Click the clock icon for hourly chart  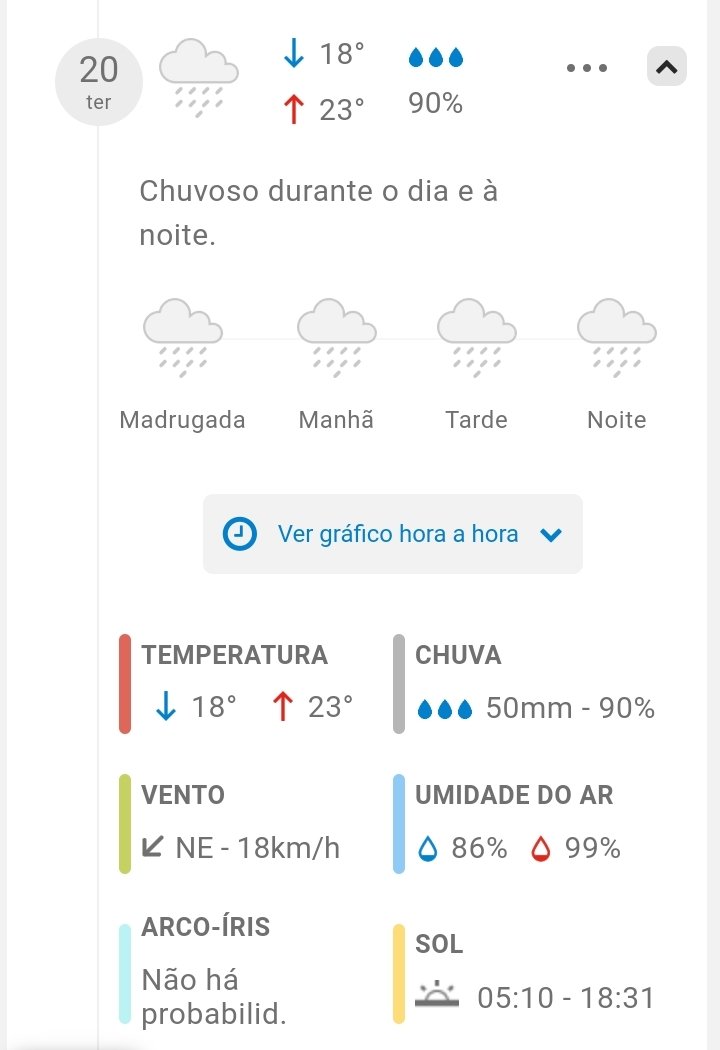pos(239,534)
